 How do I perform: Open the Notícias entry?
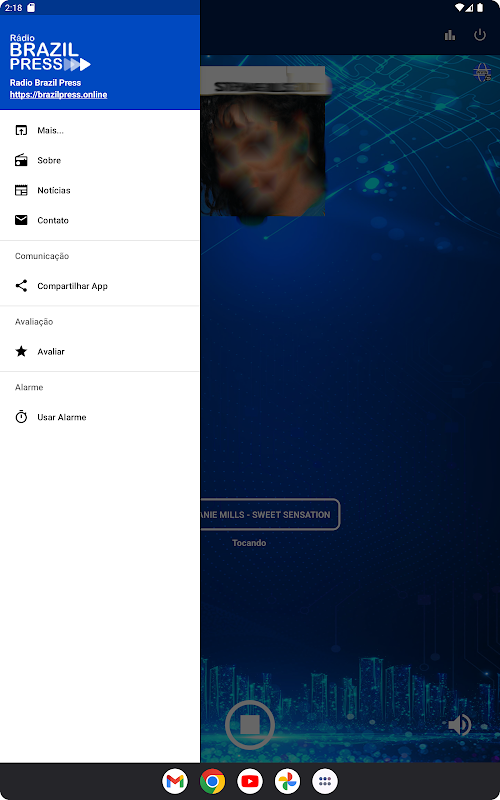[x=100, y=190]
